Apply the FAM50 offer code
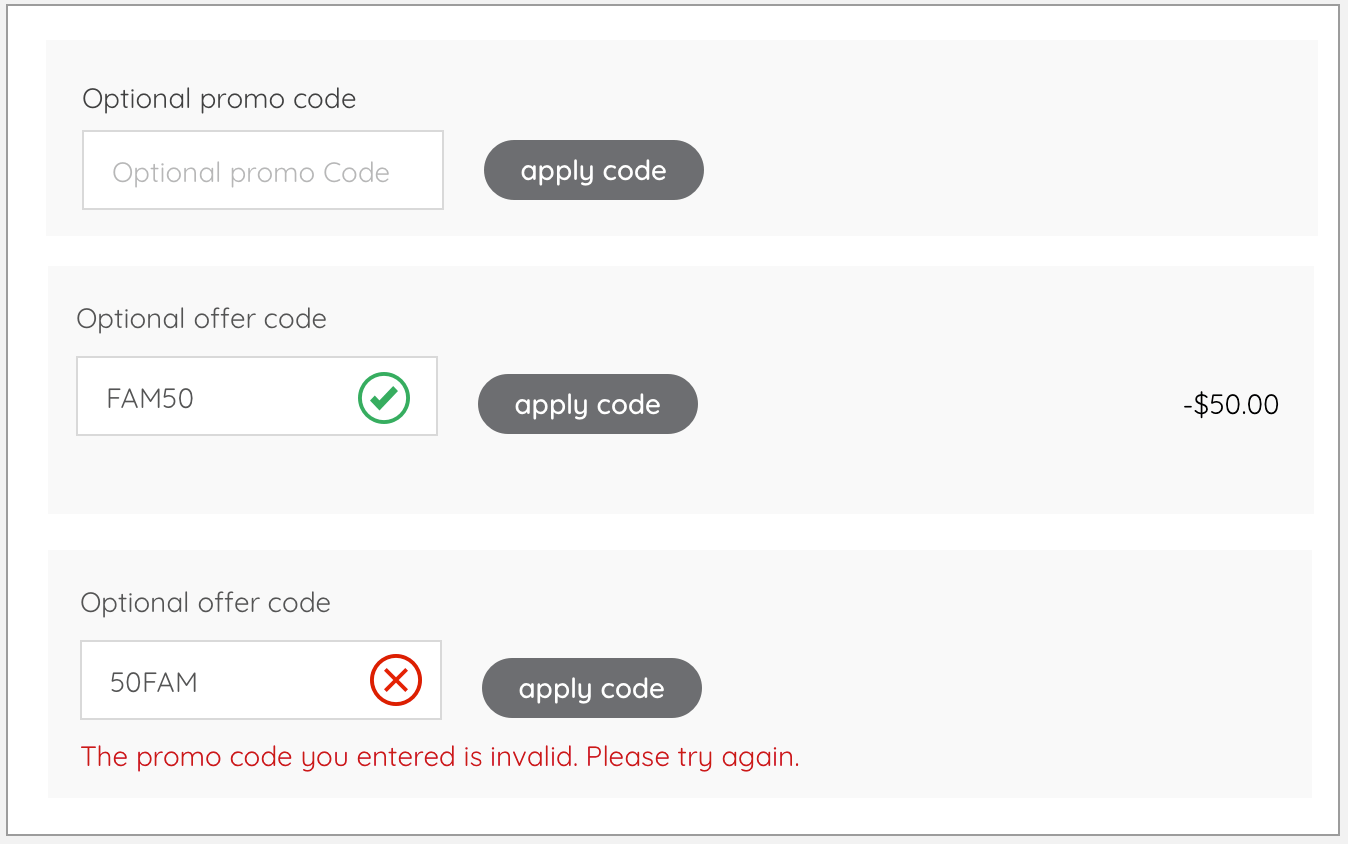The width and height of the screenshot is (1348, 844). point(587,404)
